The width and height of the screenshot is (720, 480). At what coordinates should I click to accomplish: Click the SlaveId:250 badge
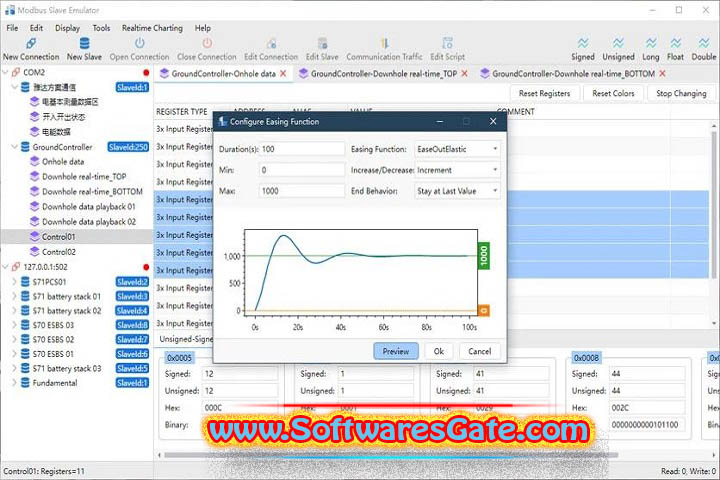click(129, 147)
